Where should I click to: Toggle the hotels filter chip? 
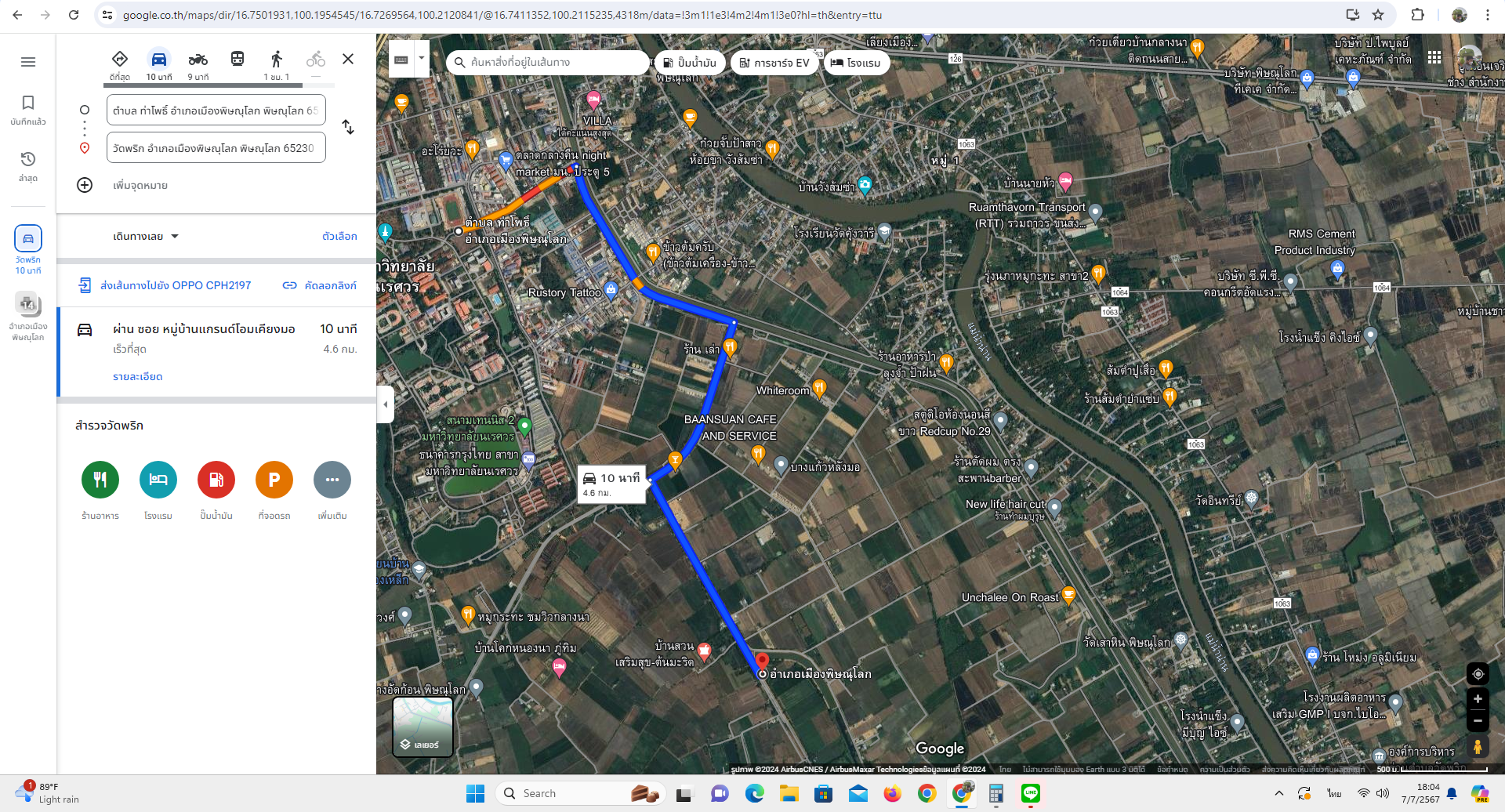[x=856, y=63]
